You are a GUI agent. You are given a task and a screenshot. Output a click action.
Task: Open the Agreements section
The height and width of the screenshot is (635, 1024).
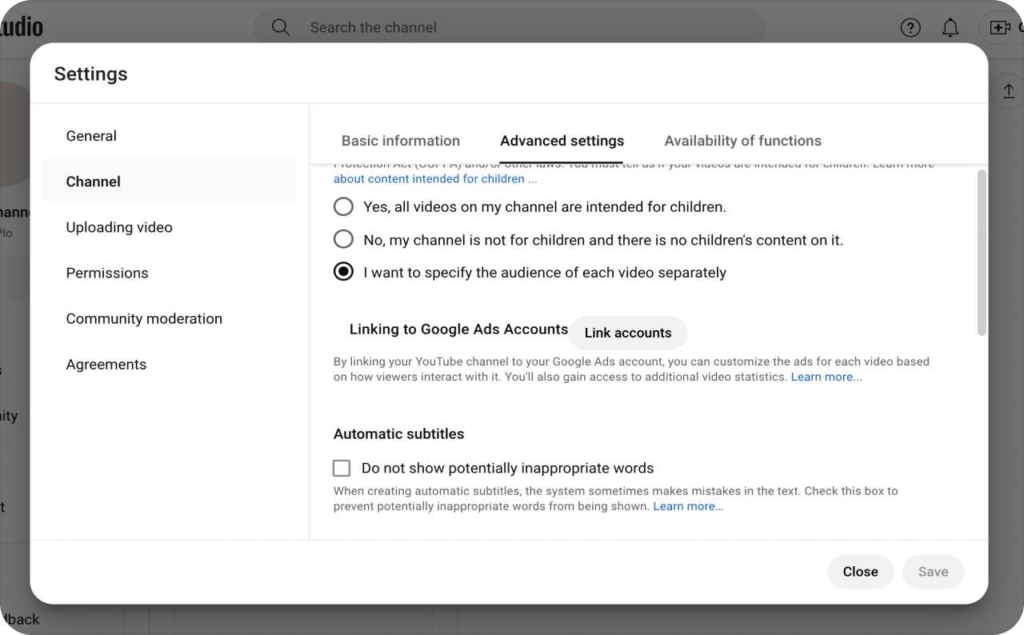tap(106, 365)
